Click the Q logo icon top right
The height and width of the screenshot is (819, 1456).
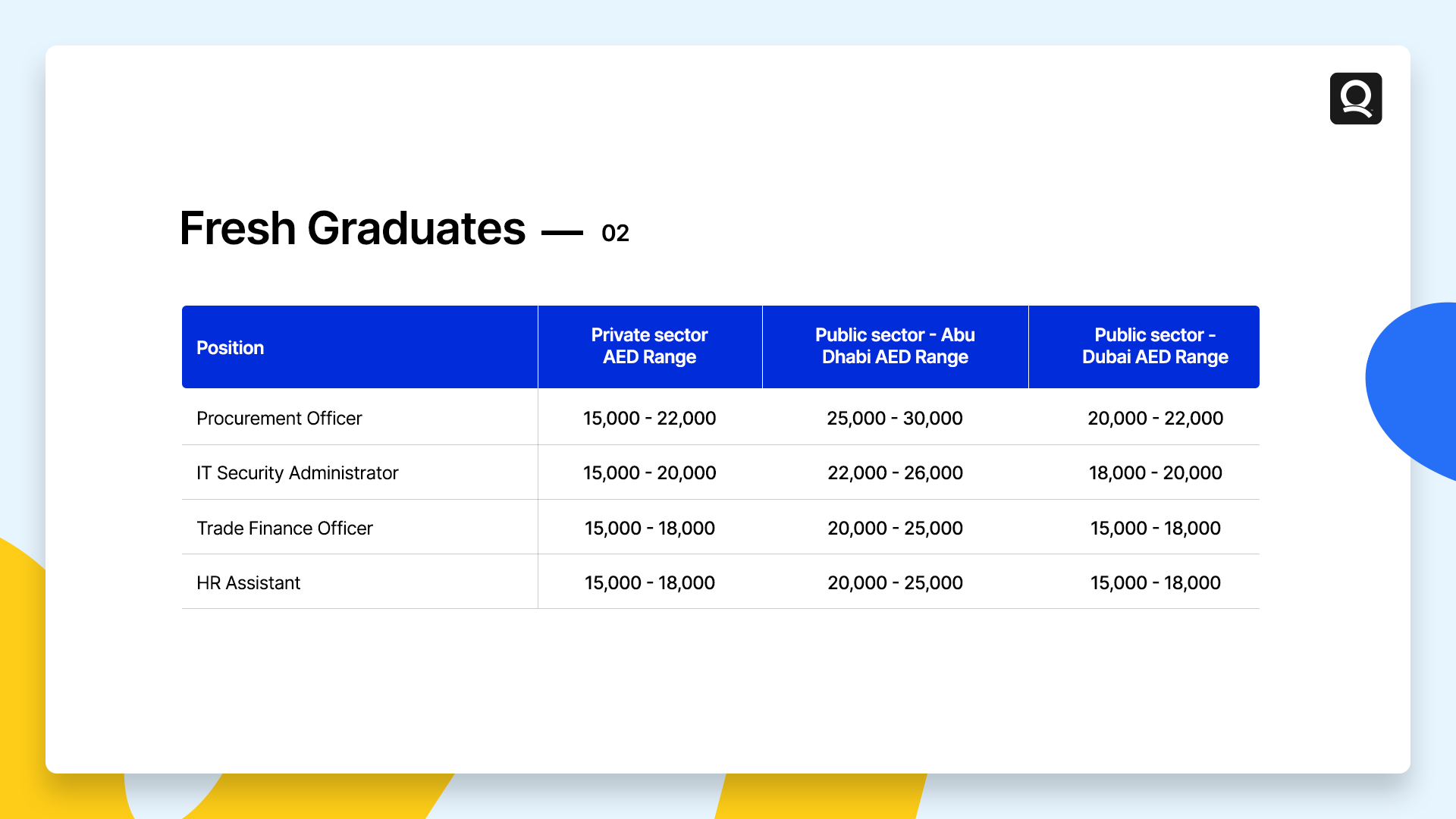point(1355,99)
